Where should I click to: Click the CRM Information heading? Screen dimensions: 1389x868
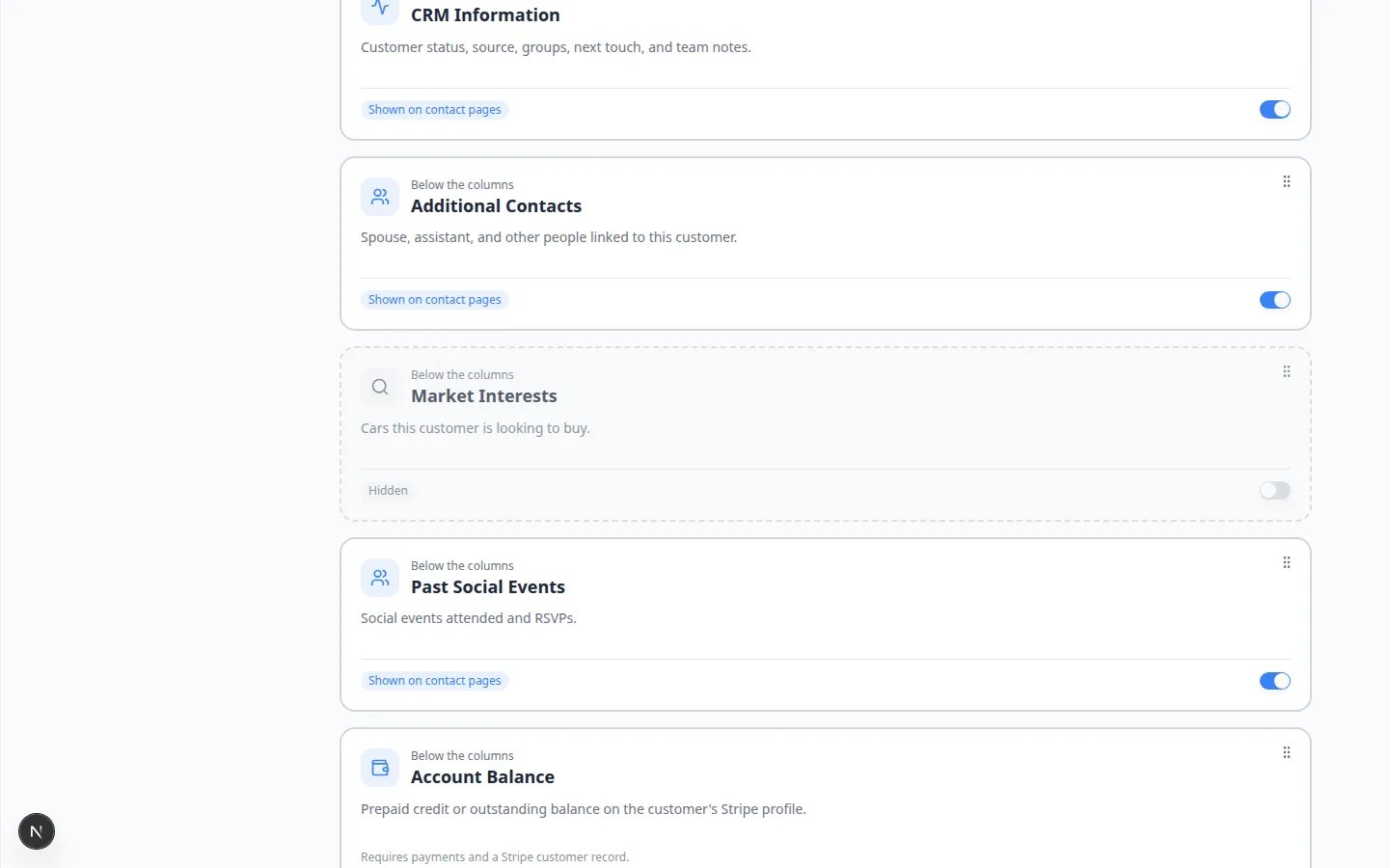point(485,15)
